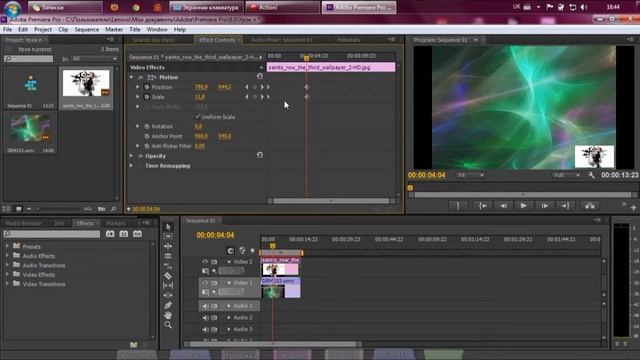
Task: Step forward one frame in Program monitor
Action: [x=544, y=206]
